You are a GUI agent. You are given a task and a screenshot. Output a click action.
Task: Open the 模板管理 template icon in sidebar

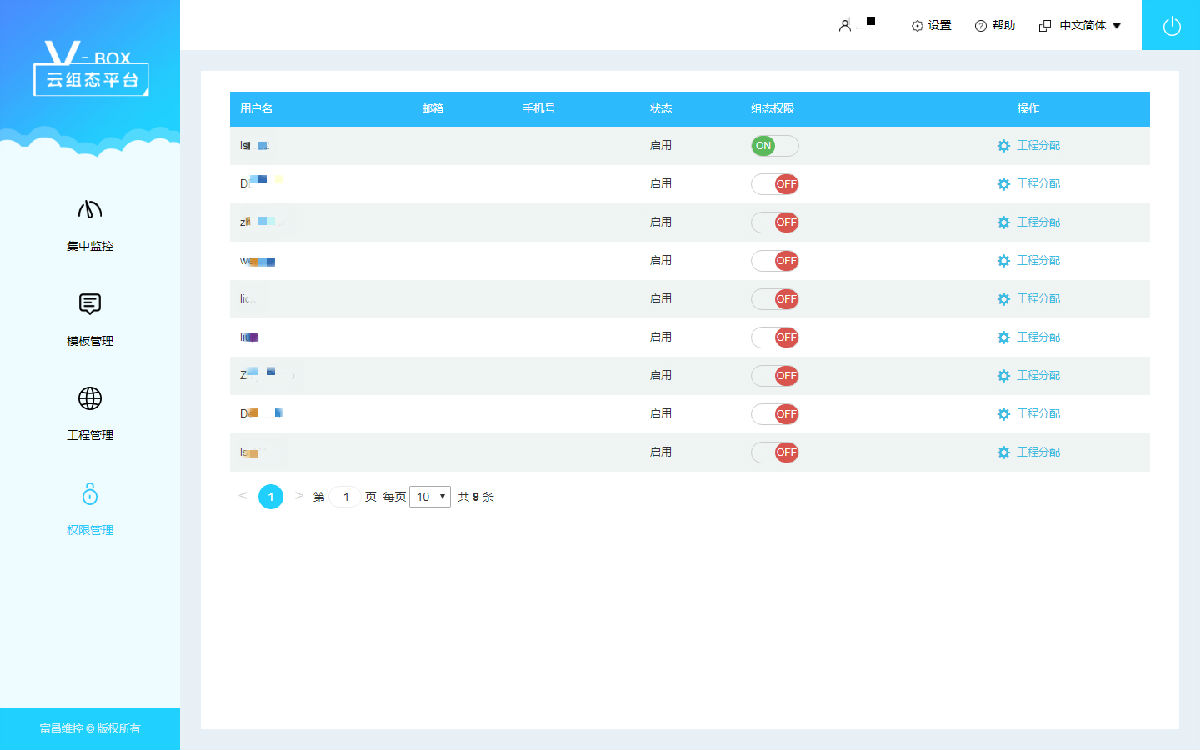click(90, 304)
